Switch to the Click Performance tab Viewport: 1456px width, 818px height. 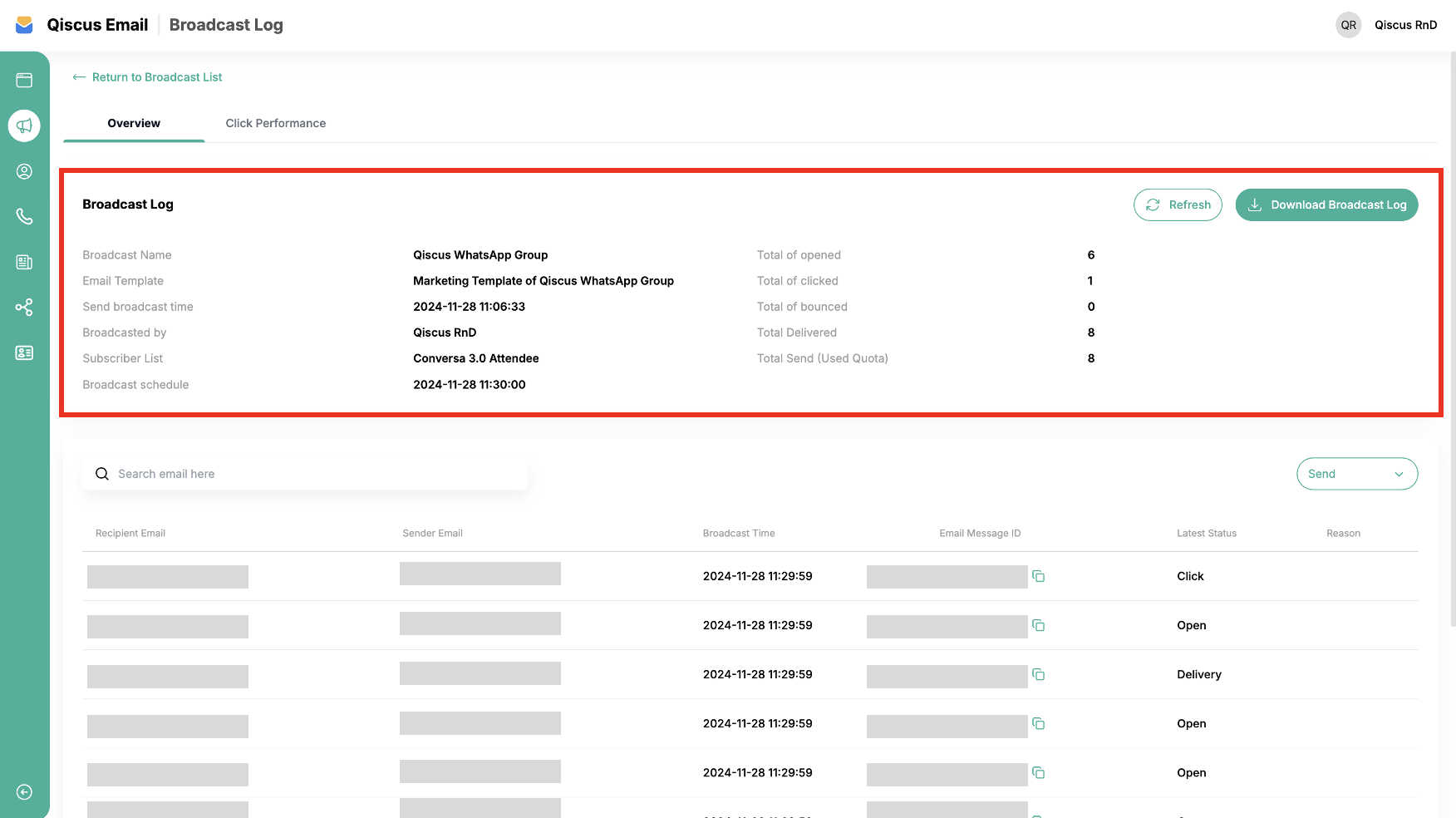(275, 123)
